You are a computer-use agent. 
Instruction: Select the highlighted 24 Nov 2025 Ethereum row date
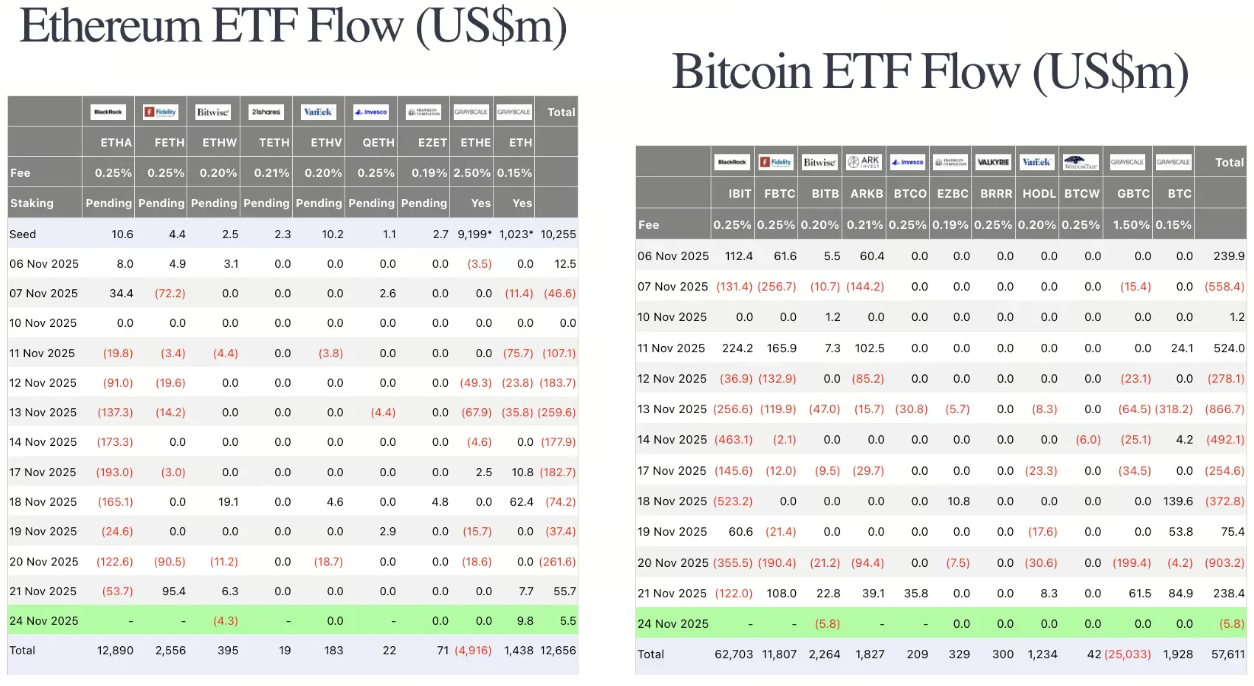(43, 621)
